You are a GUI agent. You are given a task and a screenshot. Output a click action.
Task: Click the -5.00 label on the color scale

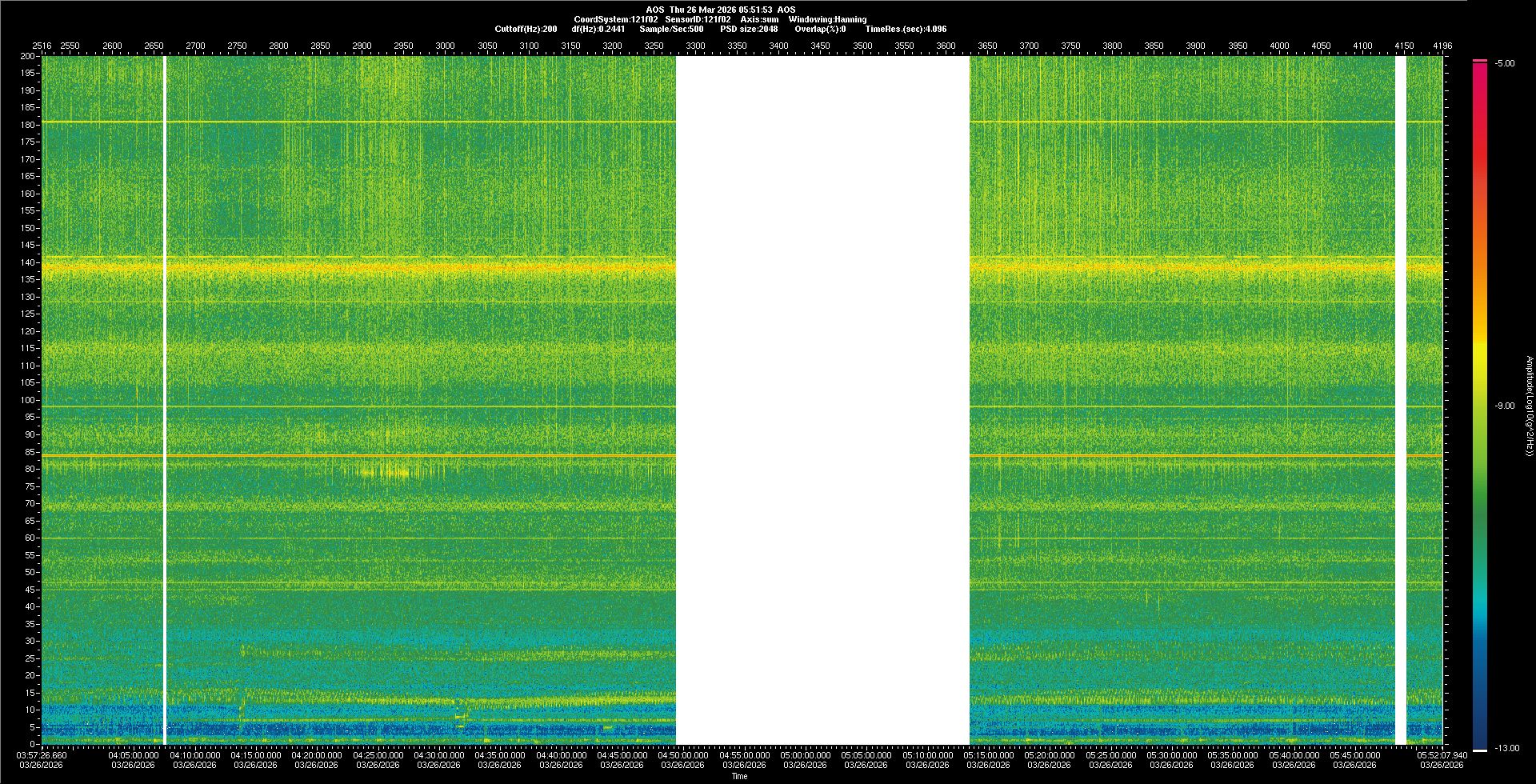tap(1505, 63)
